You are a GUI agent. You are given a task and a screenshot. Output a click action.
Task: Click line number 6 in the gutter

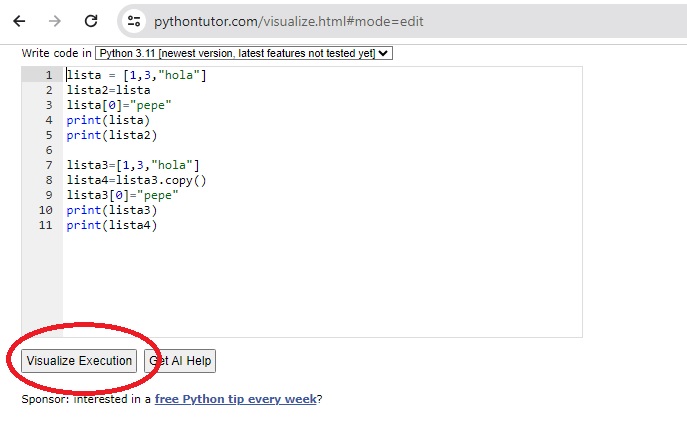[x=49, y=150]
